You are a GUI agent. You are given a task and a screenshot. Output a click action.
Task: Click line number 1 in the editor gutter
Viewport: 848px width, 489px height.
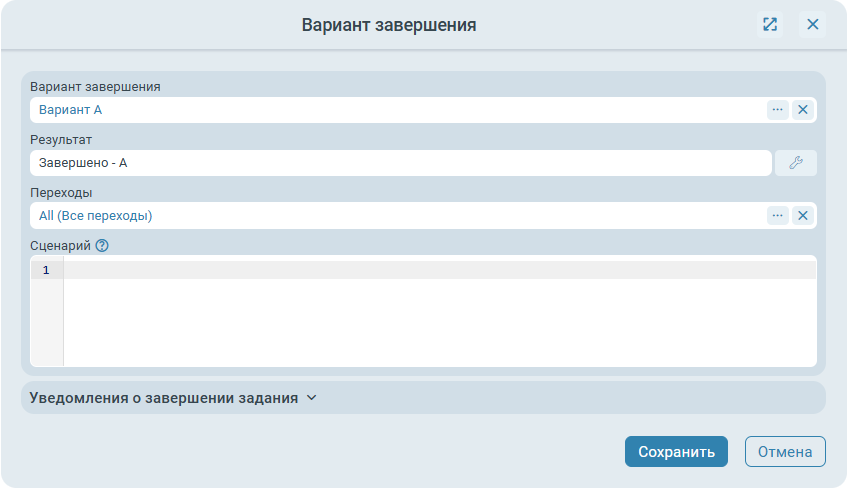46,271
